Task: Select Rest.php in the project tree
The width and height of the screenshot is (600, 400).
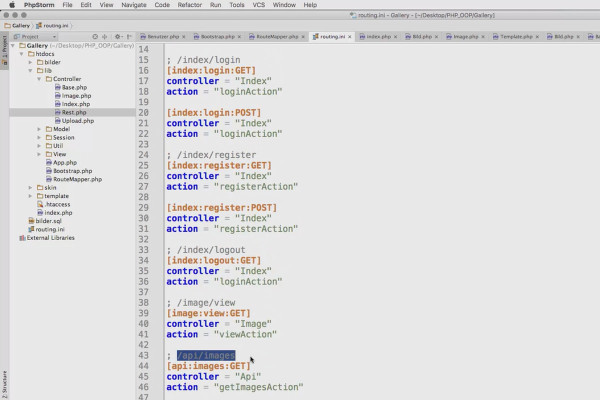Action: (x=74, y=112)
